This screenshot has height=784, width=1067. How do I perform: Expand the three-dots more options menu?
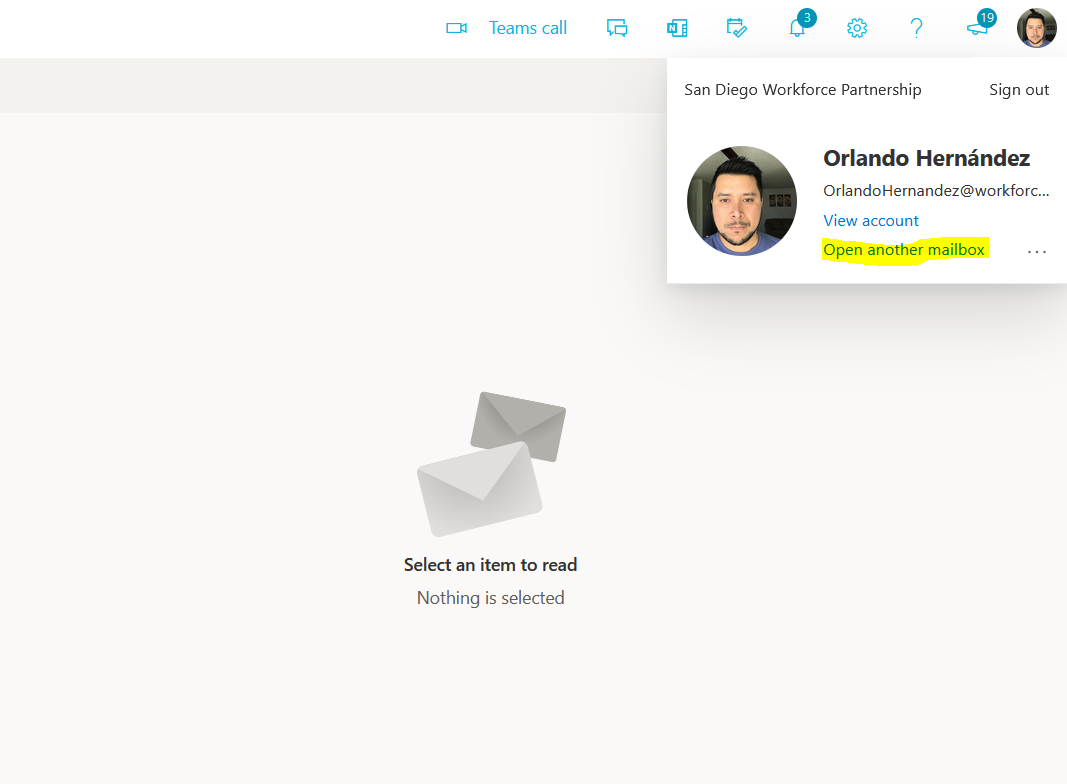click(1037, 252)
